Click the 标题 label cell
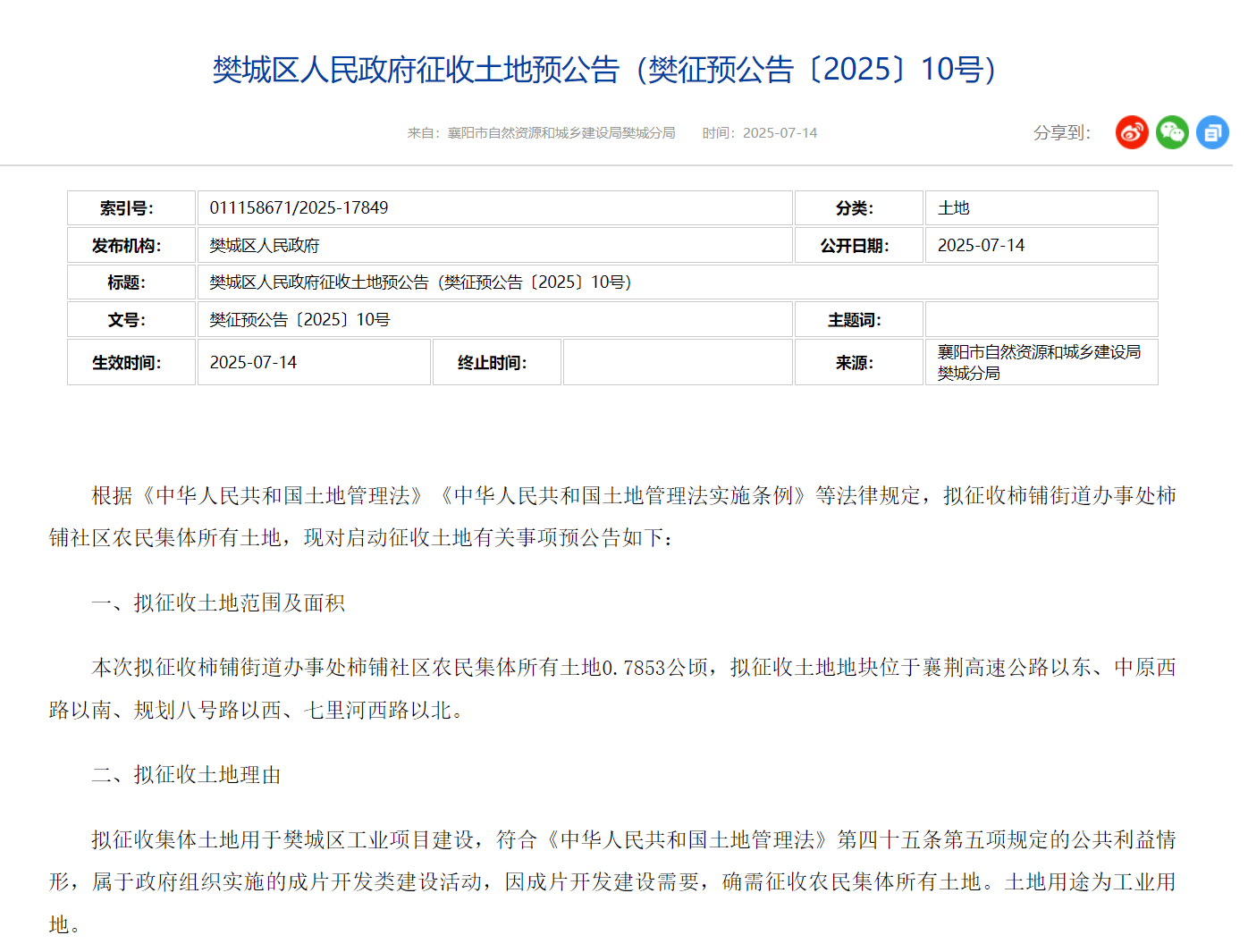The width and height of the screenshot is (1248, 952). pos(131,282)
